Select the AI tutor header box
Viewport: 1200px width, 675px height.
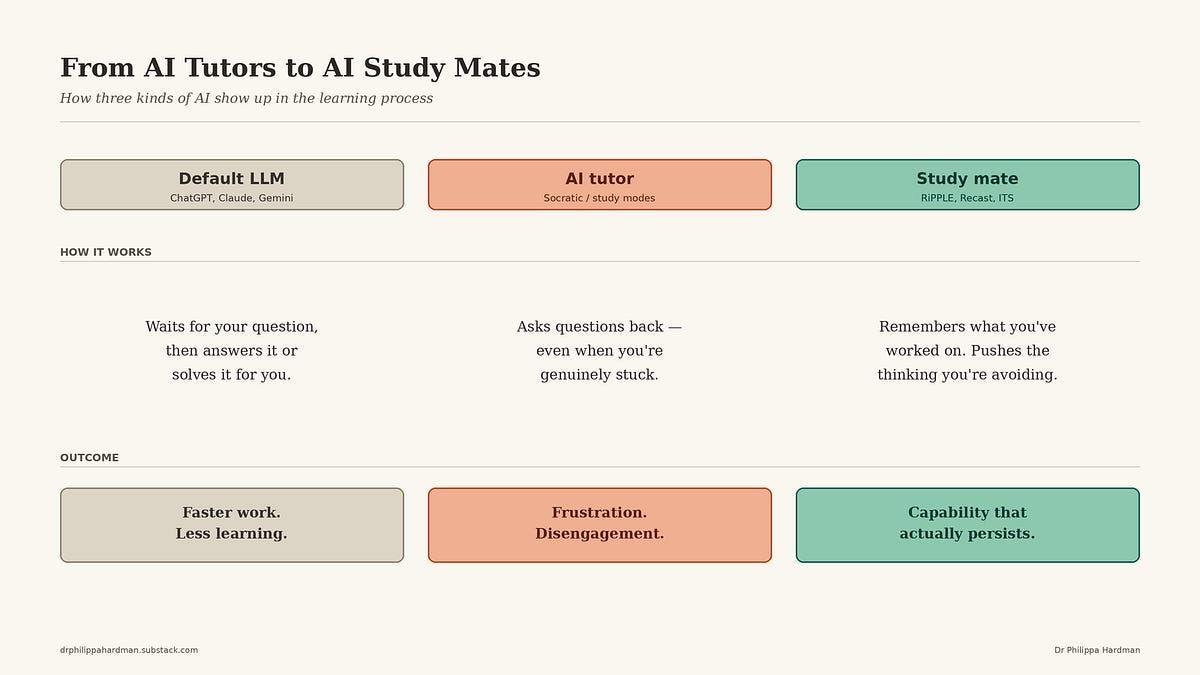[600, 185]
